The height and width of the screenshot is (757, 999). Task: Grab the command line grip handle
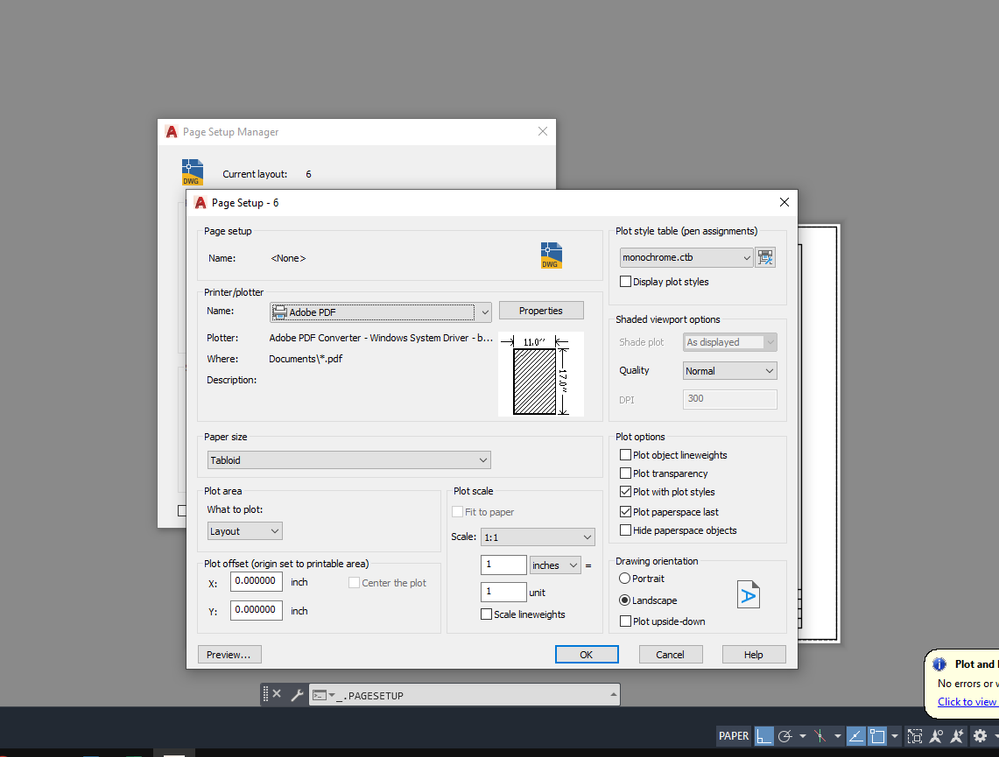pyautogui.click(x=266, y=695)
